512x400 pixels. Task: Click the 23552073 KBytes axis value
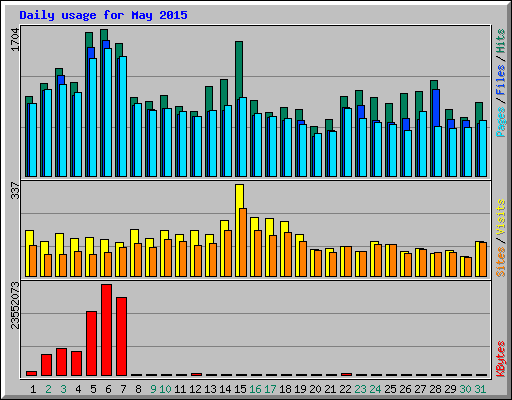click(15, 305)
